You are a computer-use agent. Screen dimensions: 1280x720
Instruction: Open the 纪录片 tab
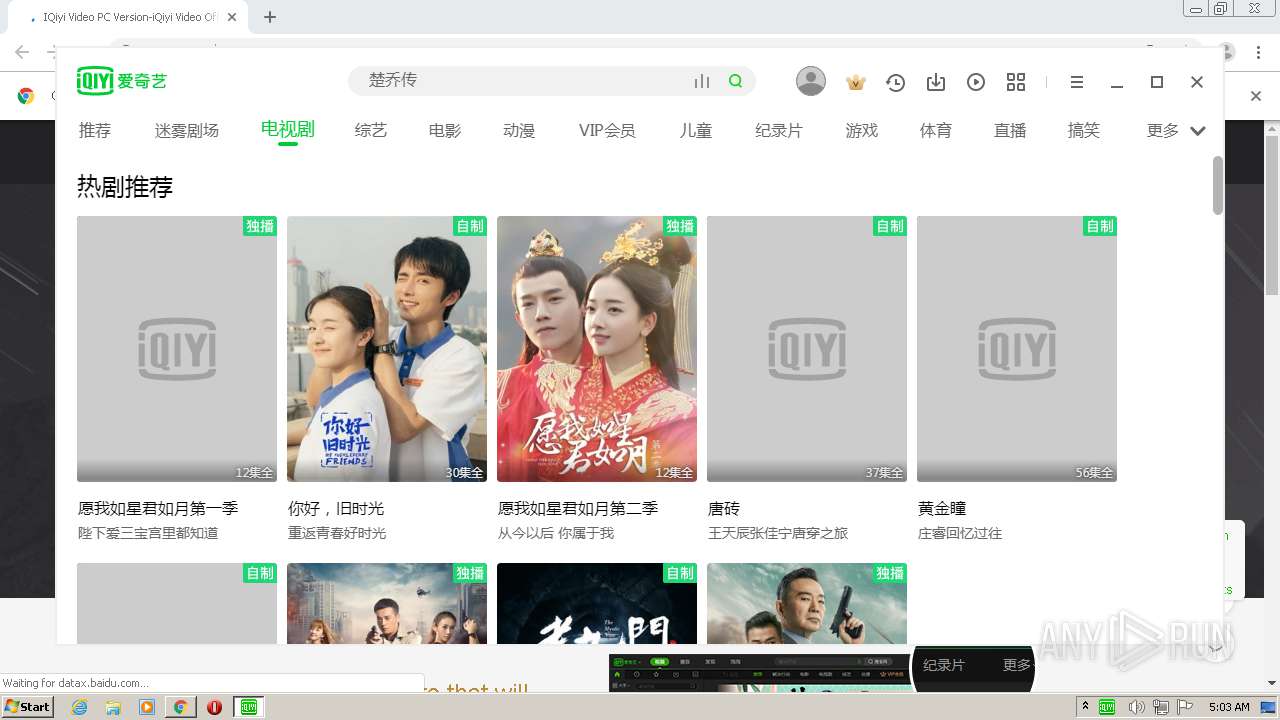(779, 131)
